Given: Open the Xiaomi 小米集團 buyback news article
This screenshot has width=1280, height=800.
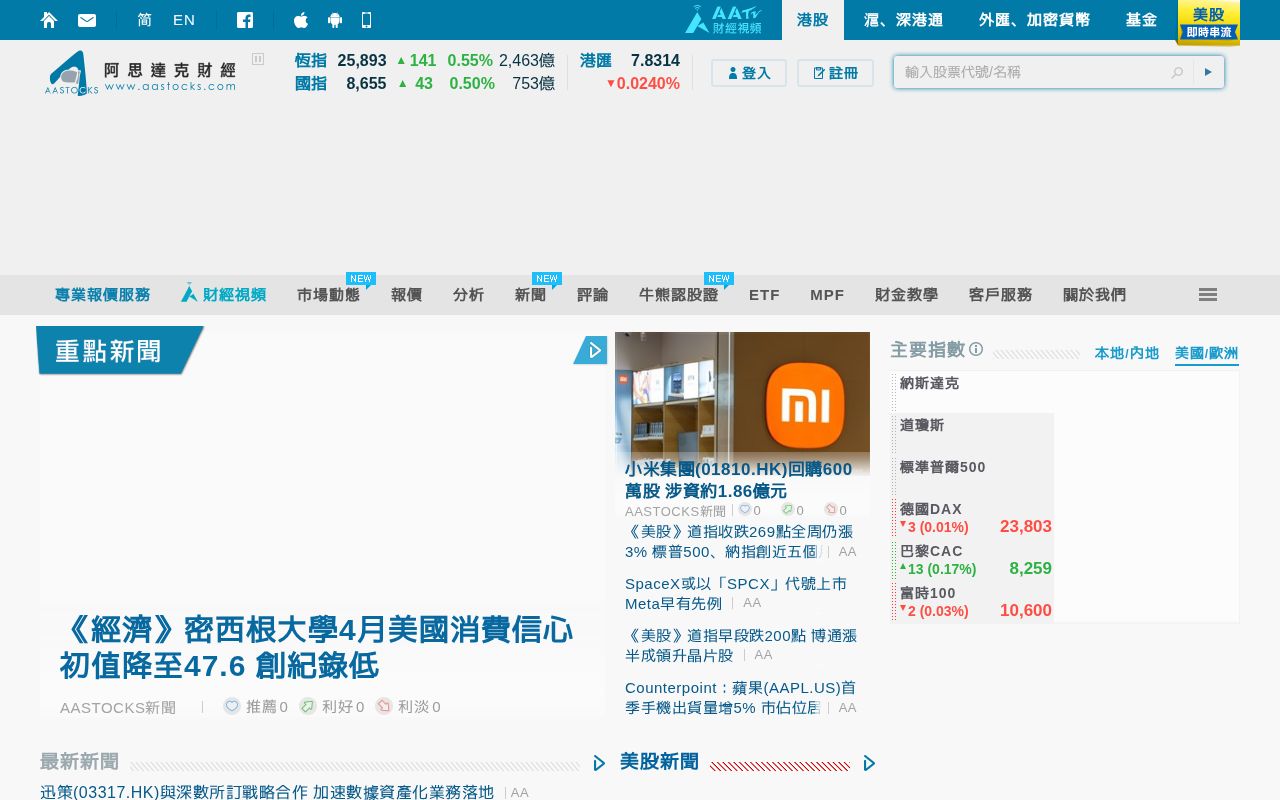Looking at the screenshot, I should coord(739,479).
